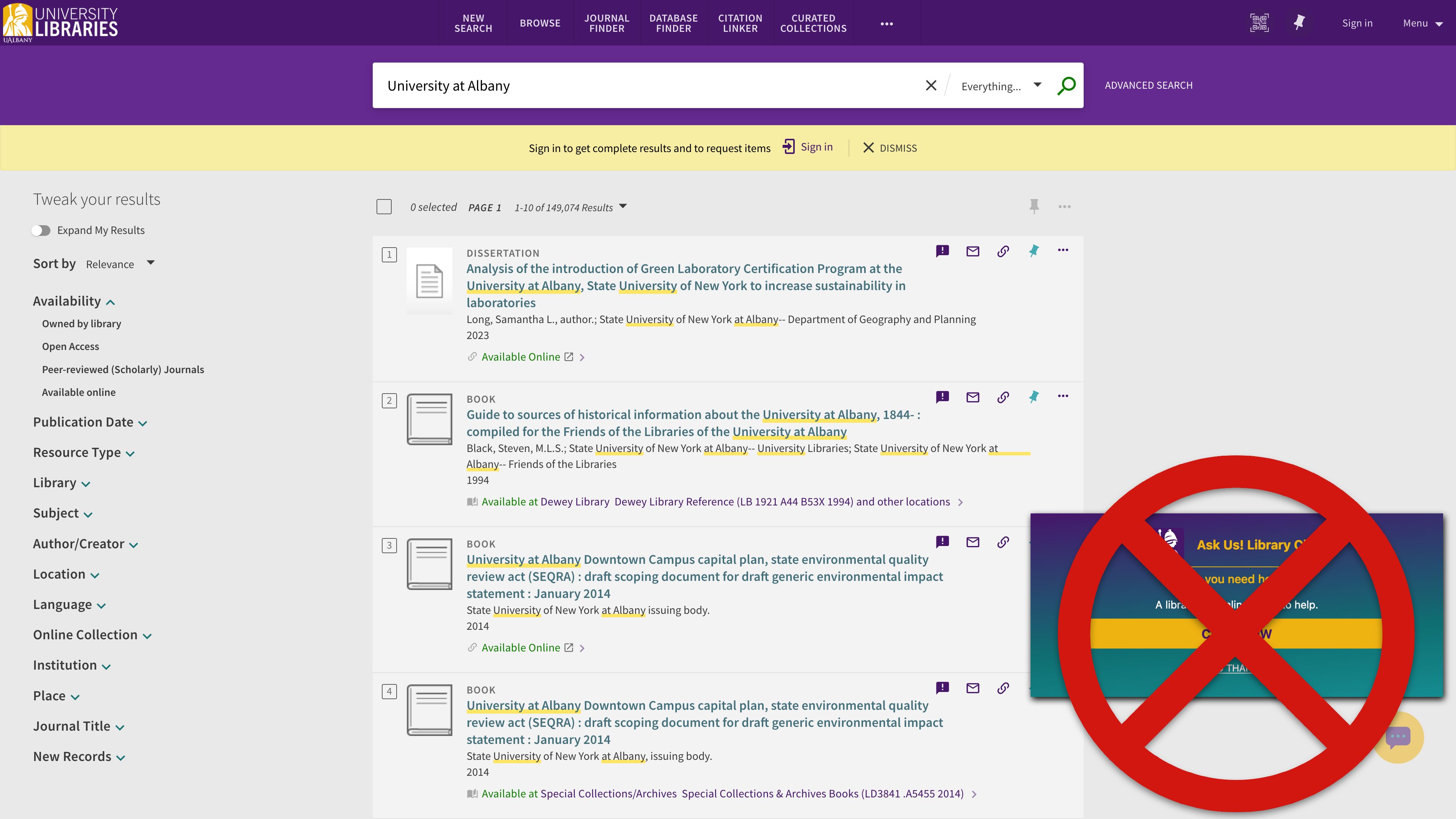
Task: Click the Sign in arrow icon in banner
Action: [789, 147]
